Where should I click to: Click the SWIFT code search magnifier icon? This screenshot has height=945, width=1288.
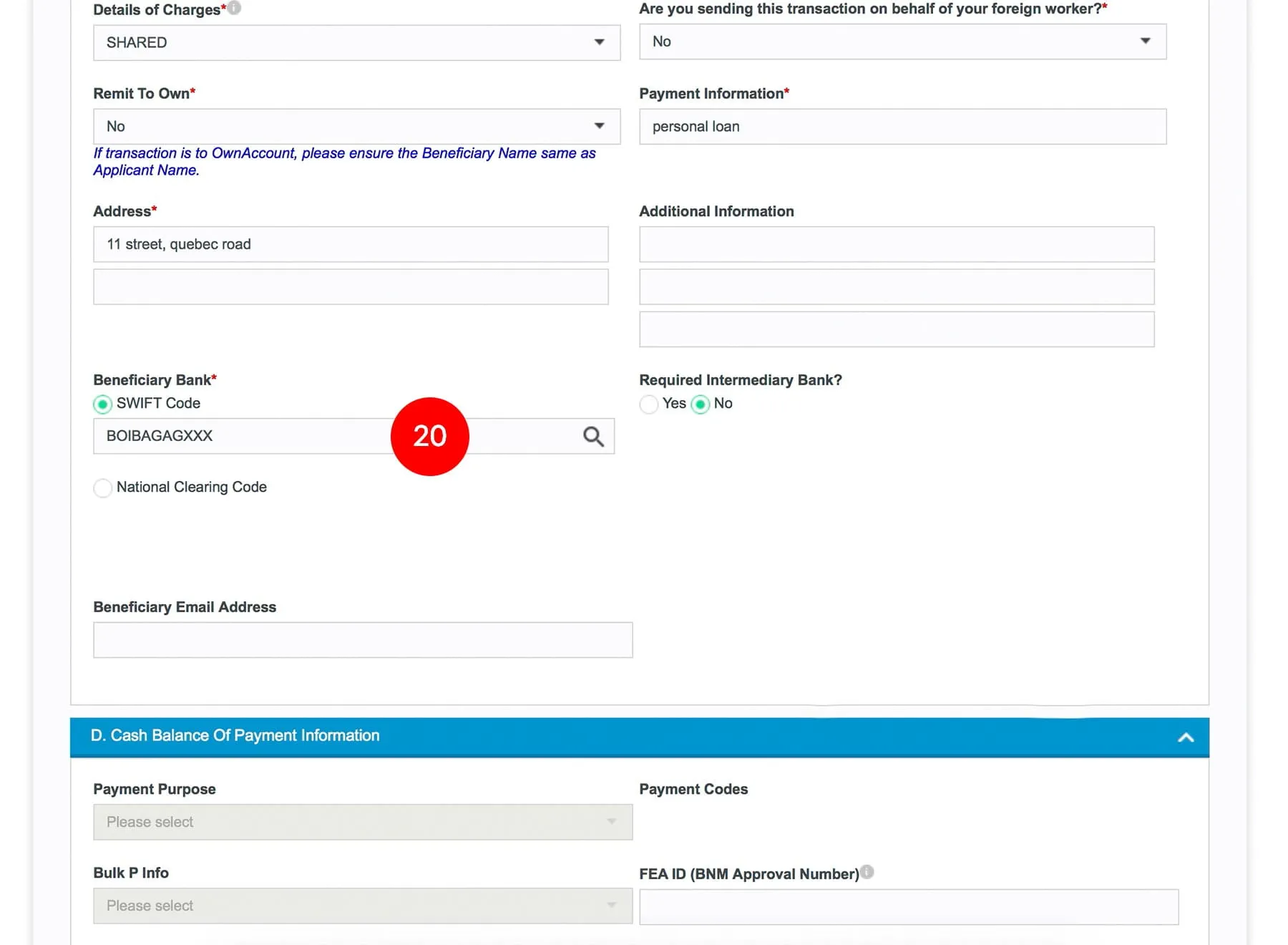click(593, 436)
